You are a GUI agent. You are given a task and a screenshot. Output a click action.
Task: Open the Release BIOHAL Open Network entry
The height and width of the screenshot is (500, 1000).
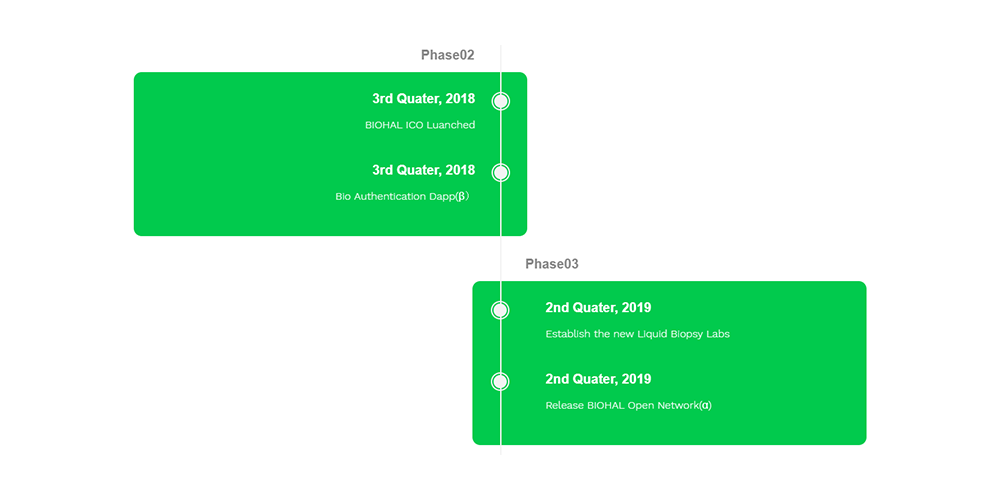(x=628, y=406)
